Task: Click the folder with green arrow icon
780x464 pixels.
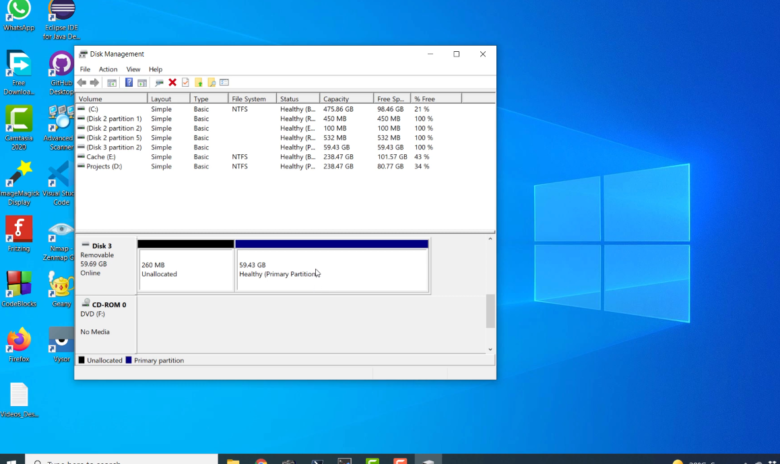Action: pos(198,83)
